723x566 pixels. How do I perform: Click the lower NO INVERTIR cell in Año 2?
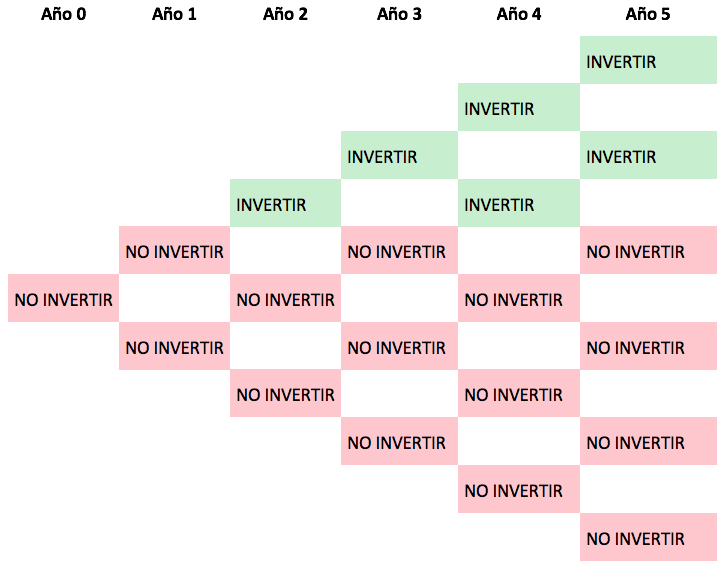285,393
